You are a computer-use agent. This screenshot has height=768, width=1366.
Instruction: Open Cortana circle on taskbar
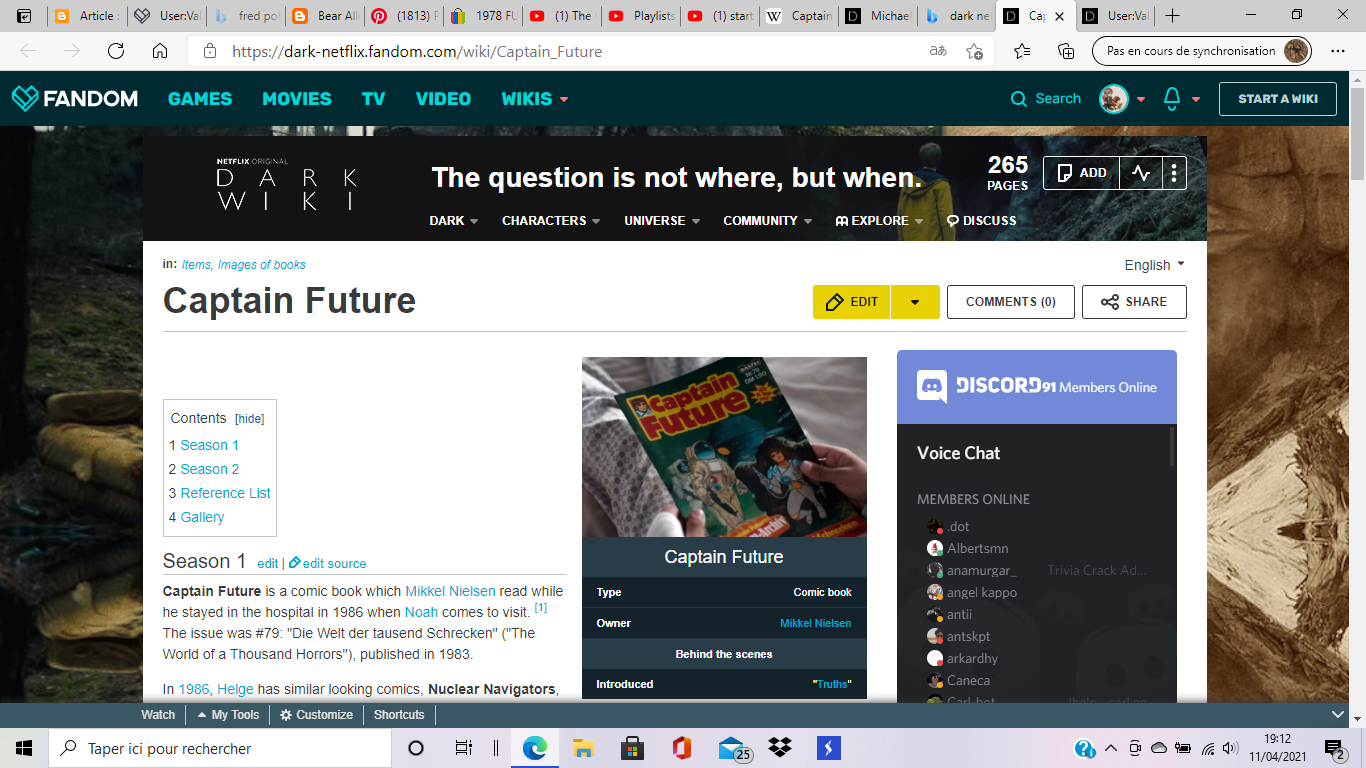pyautogui.click(x=416, y=748)
